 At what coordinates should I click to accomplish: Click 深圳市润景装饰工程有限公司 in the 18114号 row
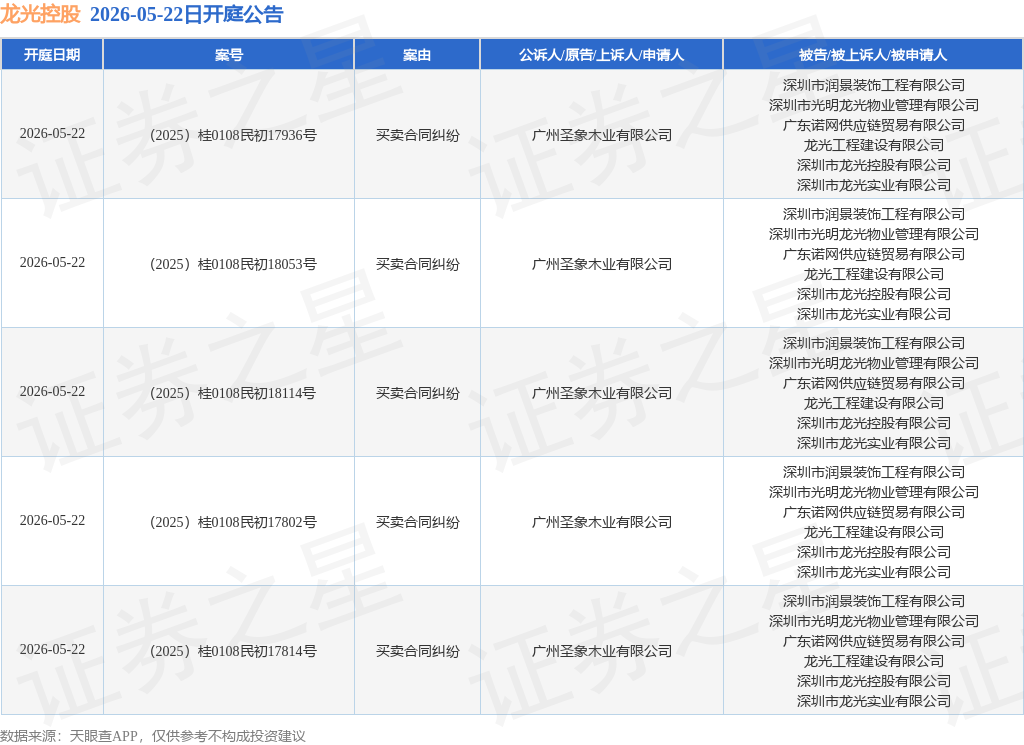[874, 343]
